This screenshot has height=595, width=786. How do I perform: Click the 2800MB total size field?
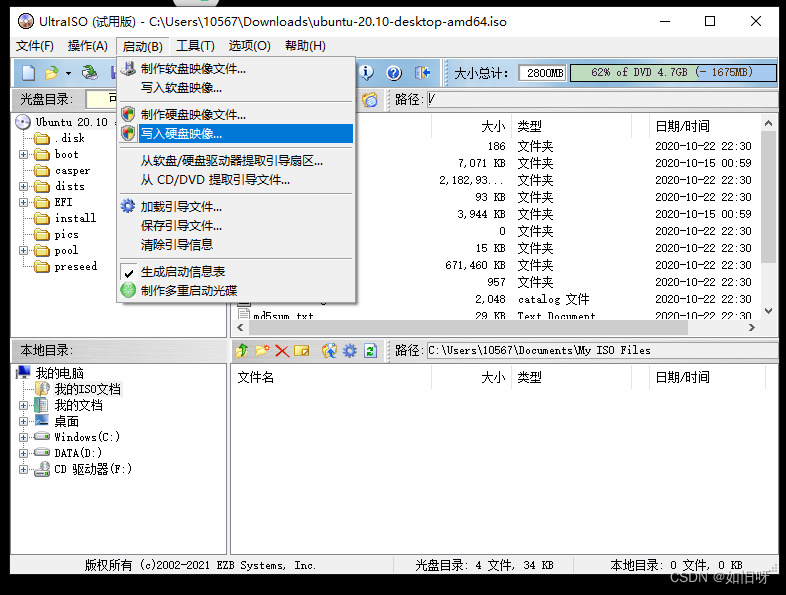point(542,73)
